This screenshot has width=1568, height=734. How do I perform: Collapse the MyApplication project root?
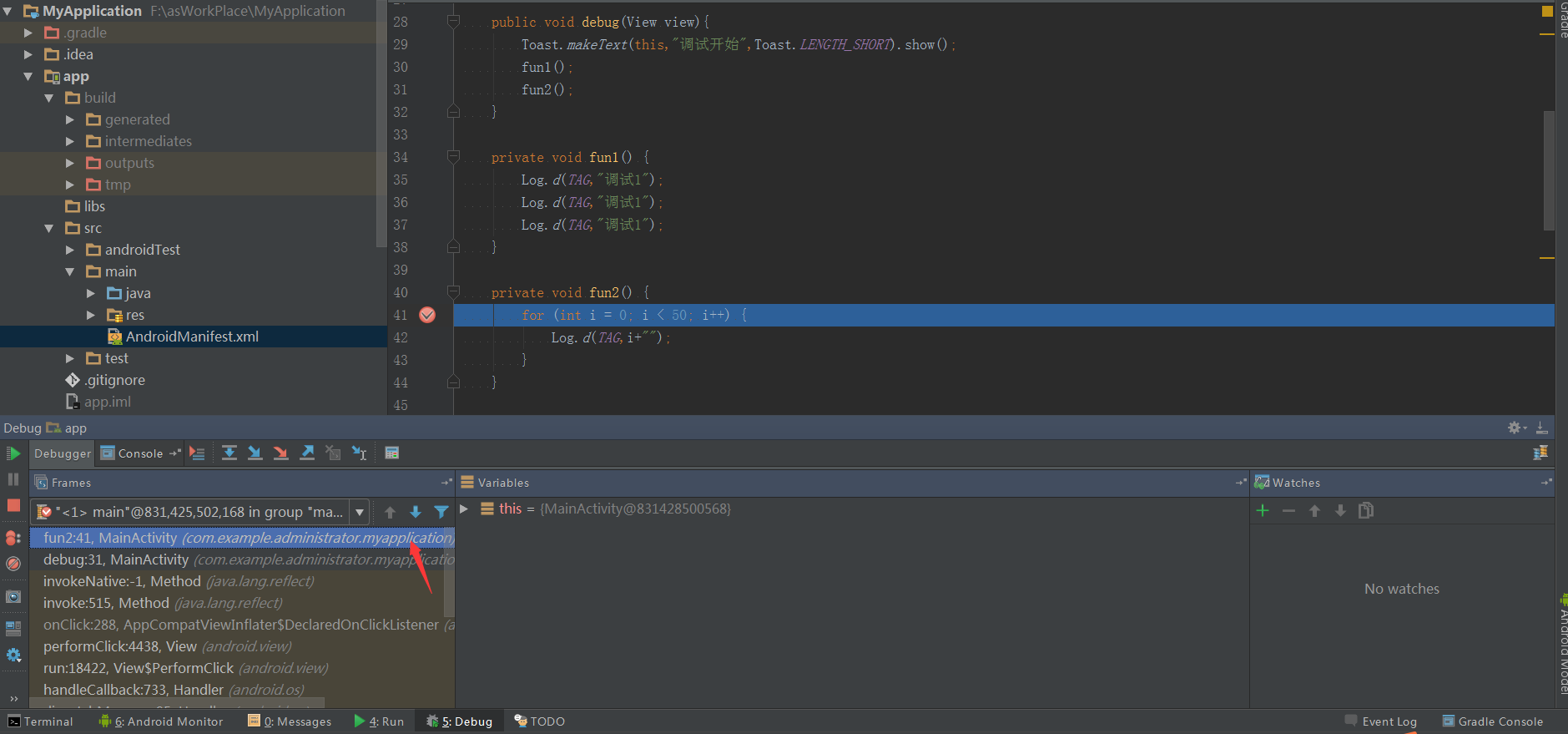tap(8, 11)
